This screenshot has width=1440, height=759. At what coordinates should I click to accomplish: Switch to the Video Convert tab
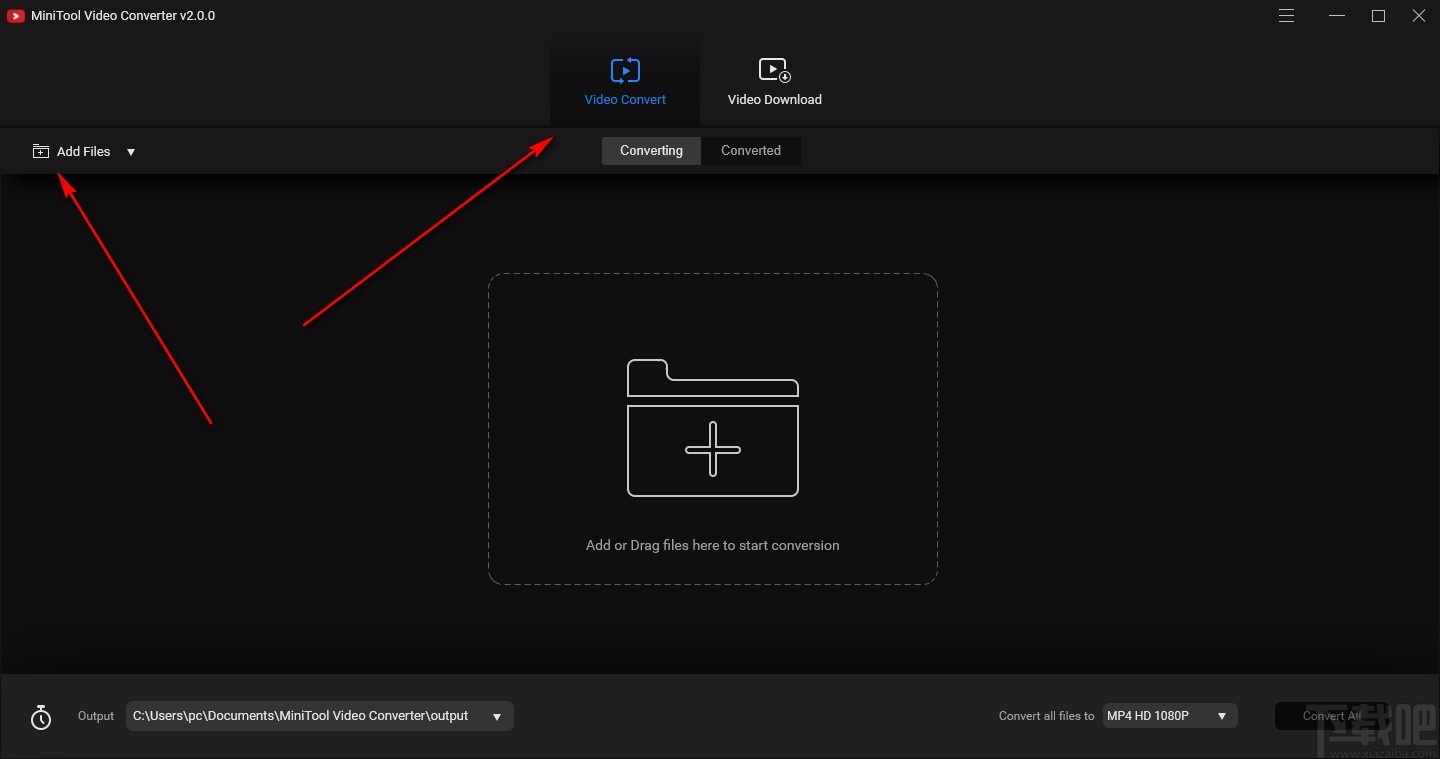(x=625, y=80)
